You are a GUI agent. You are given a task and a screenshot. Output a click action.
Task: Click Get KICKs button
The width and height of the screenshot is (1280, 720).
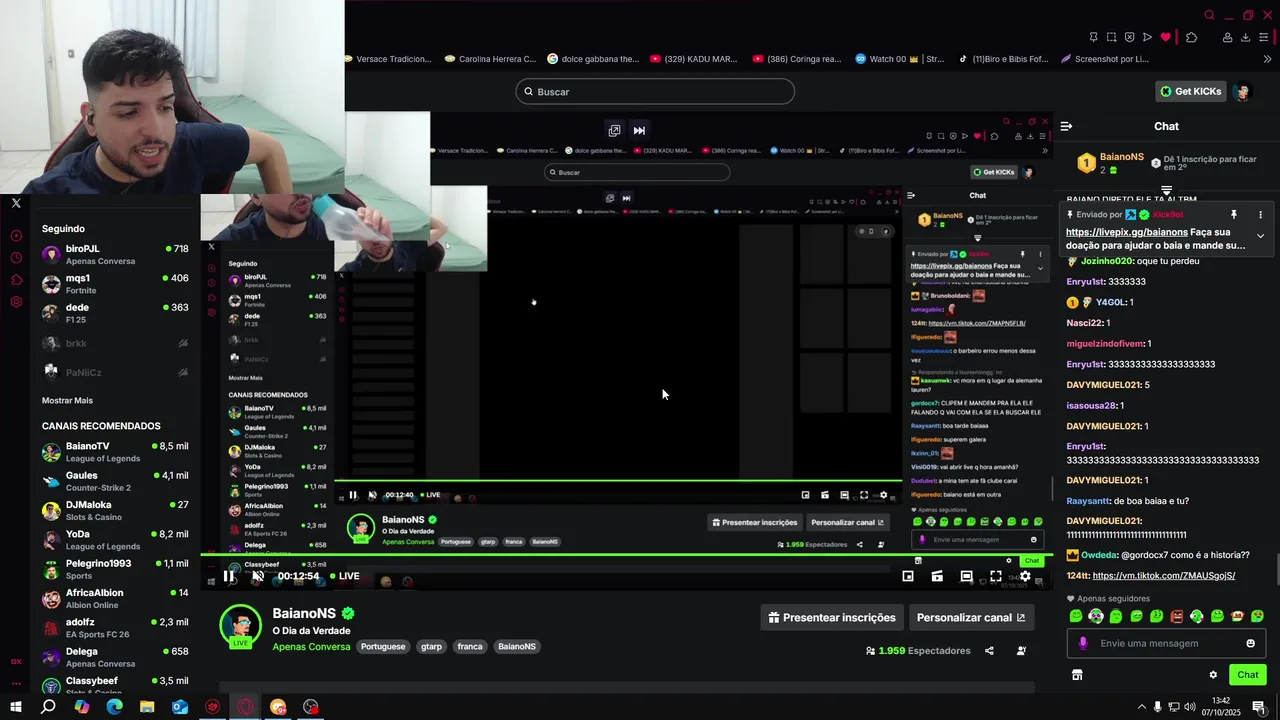point(1190,91)
